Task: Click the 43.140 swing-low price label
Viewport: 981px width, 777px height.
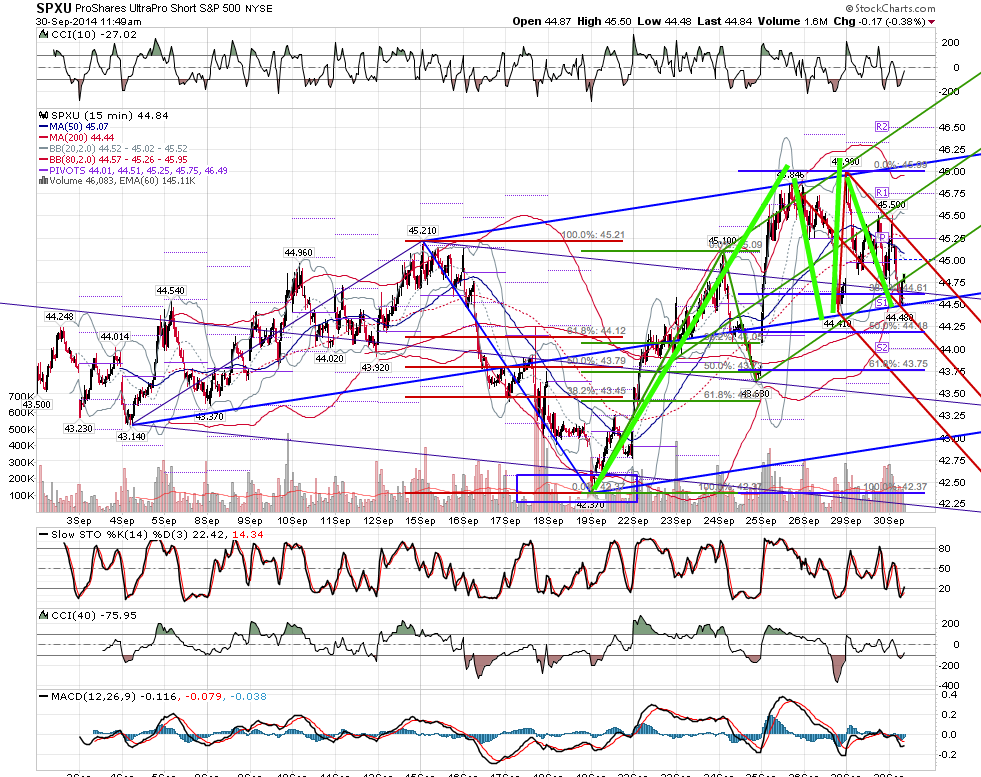Action: [131, 437]
